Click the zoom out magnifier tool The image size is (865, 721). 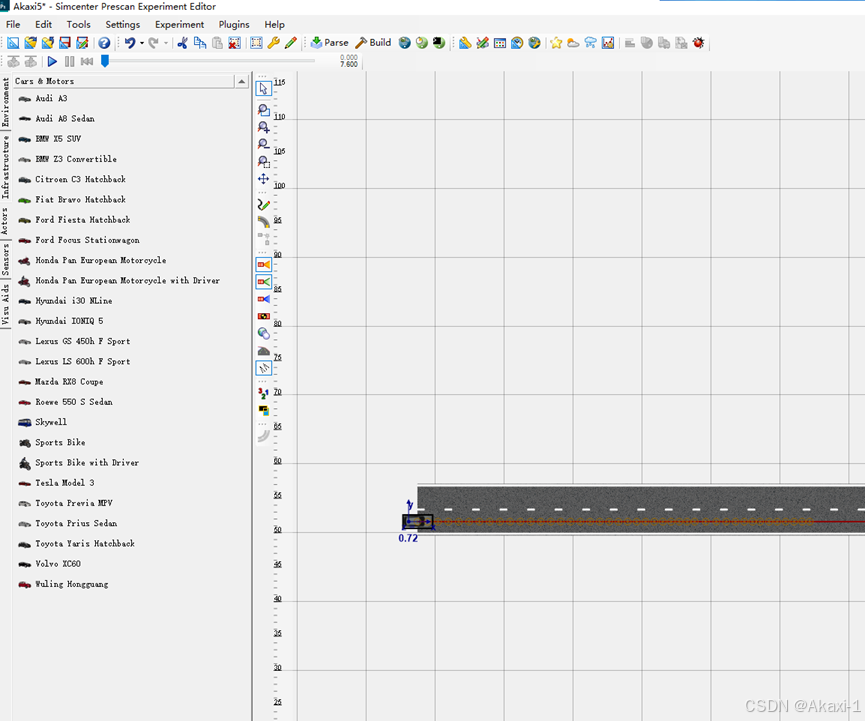pyautogui.click(x=264, y=145)
